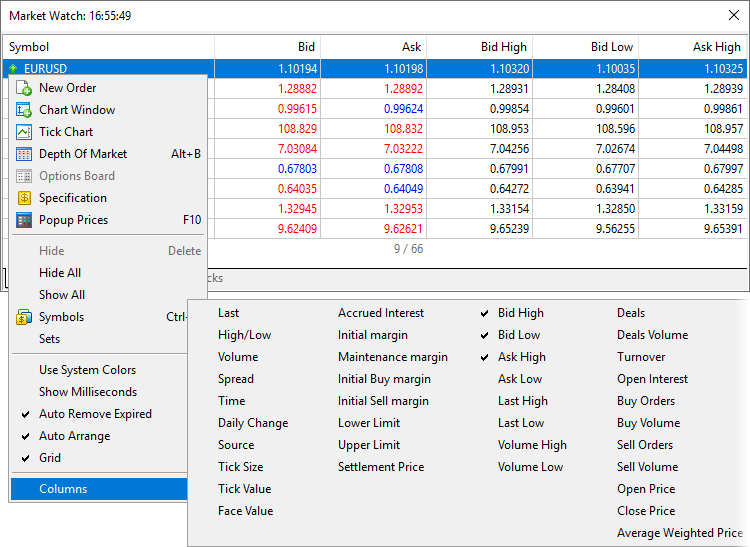
Task: Click the Specification icon
Action: click(x=24, y=198)
